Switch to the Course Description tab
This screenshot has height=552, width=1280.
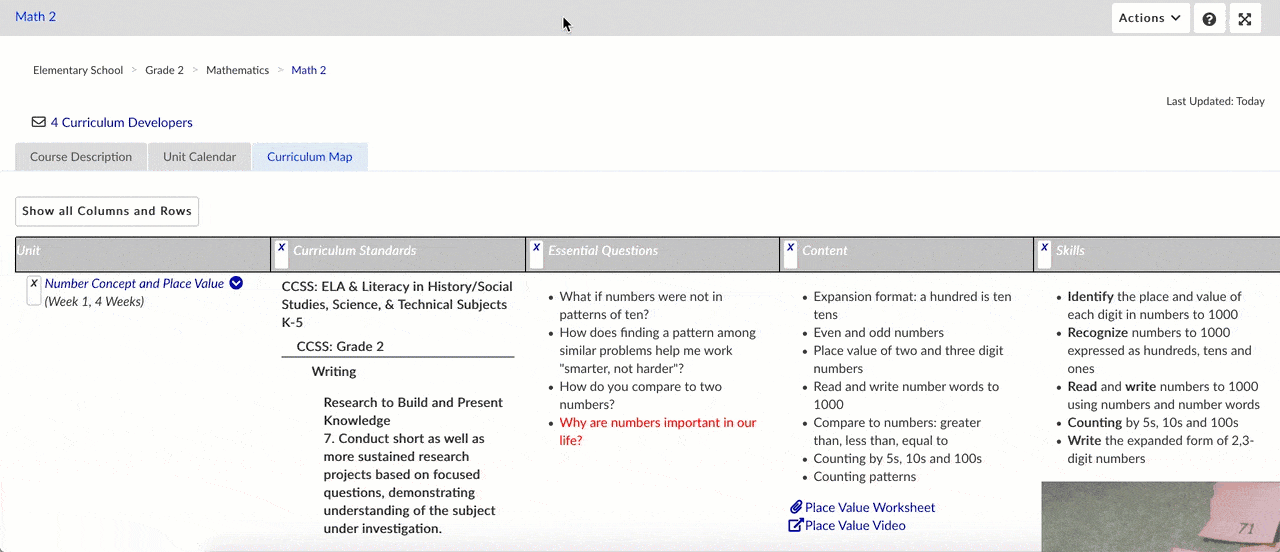coord(81,157)
